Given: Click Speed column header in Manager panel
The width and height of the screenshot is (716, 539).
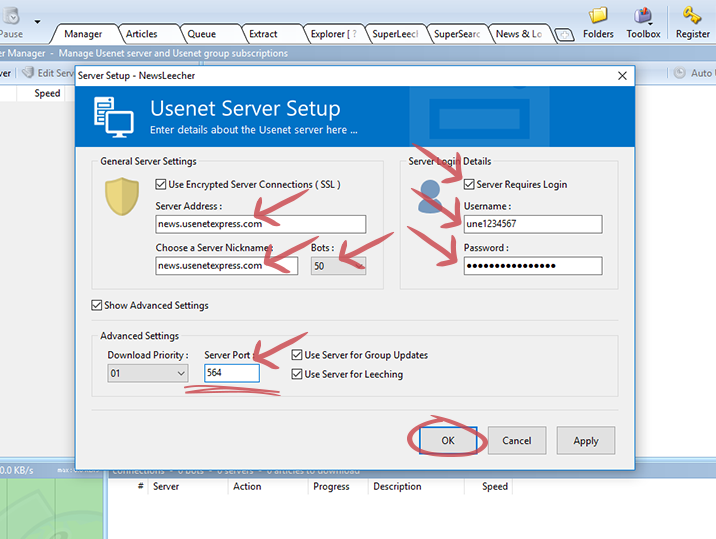Looking at the screenshot, I should 41,93.
